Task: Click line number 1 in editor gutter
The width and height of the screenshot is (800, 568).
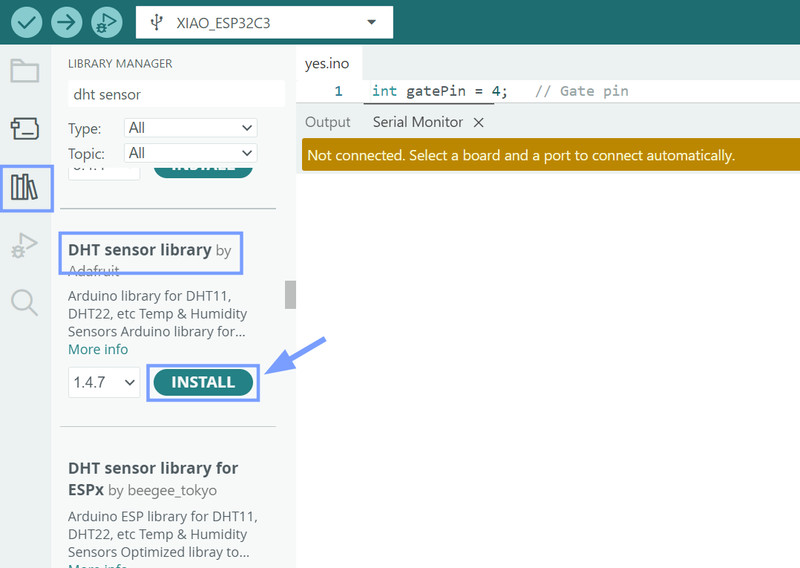Action: click(338, 91)
